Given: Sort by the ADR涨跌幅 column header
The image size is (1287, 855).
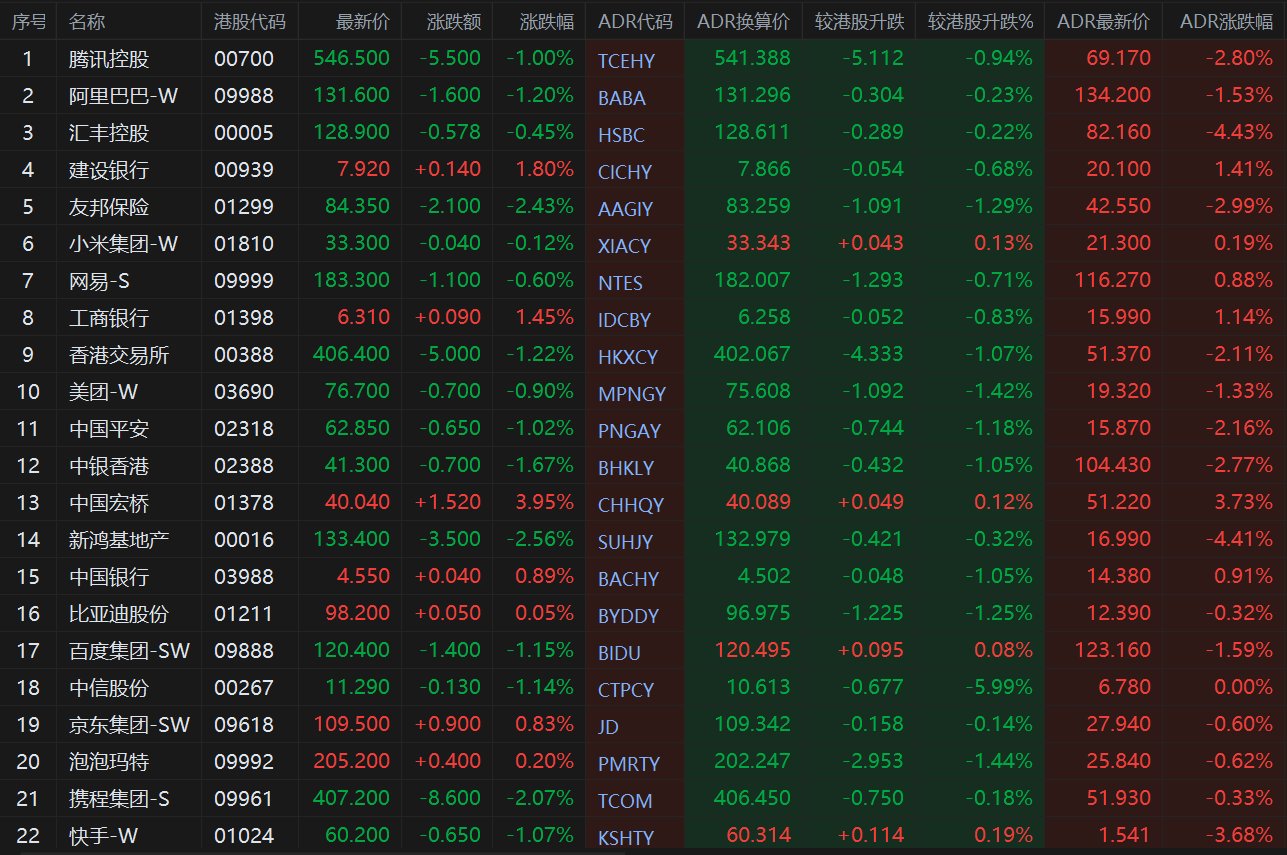Looking at the screenshot, I should tap(1226, 21).
